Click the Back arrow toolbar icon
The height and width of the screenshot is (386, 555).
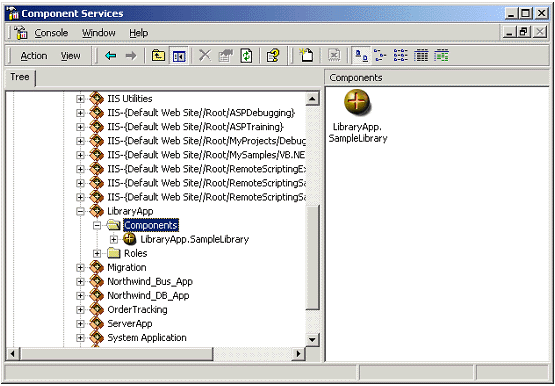(x=110, y=56)
